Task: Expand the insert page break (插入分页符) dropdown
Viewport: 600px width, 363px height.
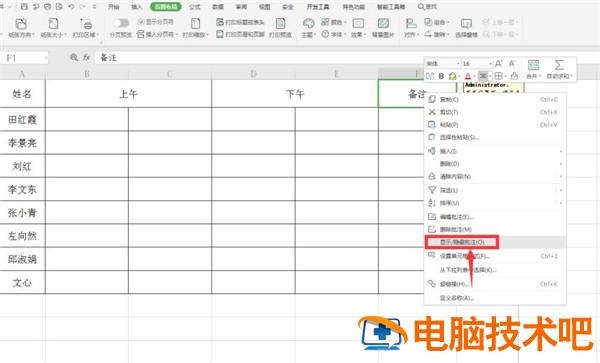Action: (x=176, y=34)
